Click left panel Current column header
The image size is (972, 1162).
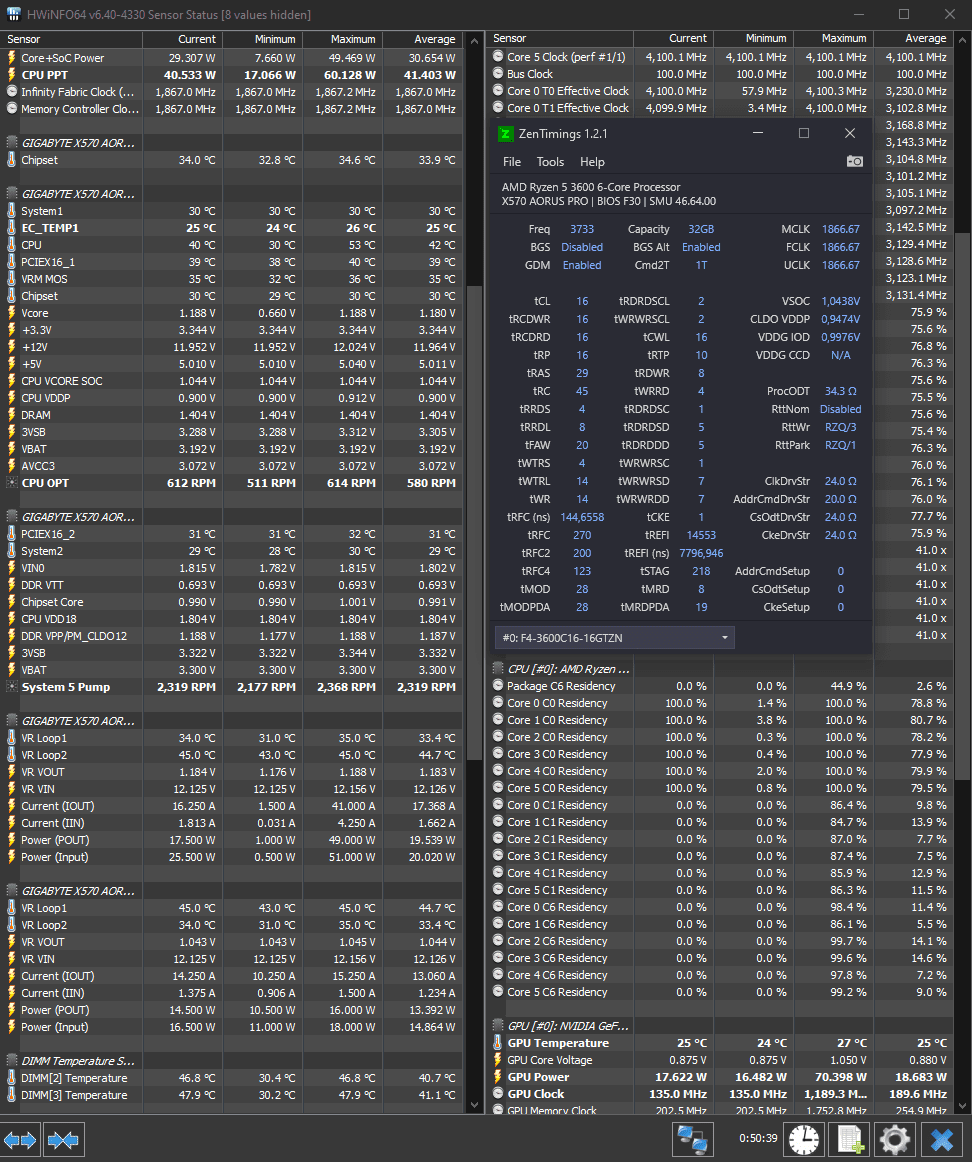[x=182, y=39]
